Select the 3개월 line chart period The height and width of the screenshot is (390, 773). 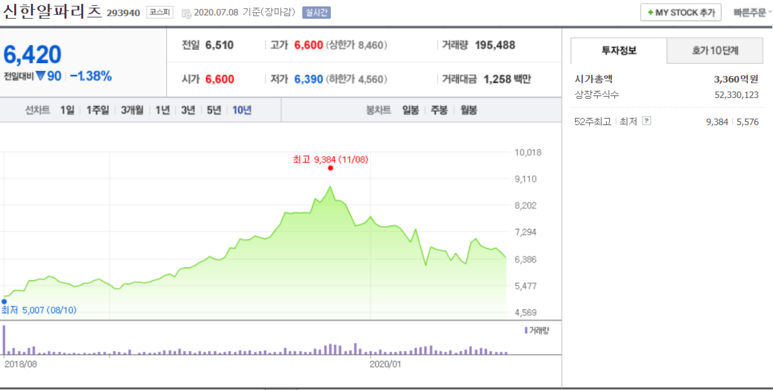[x=132, y=110]
